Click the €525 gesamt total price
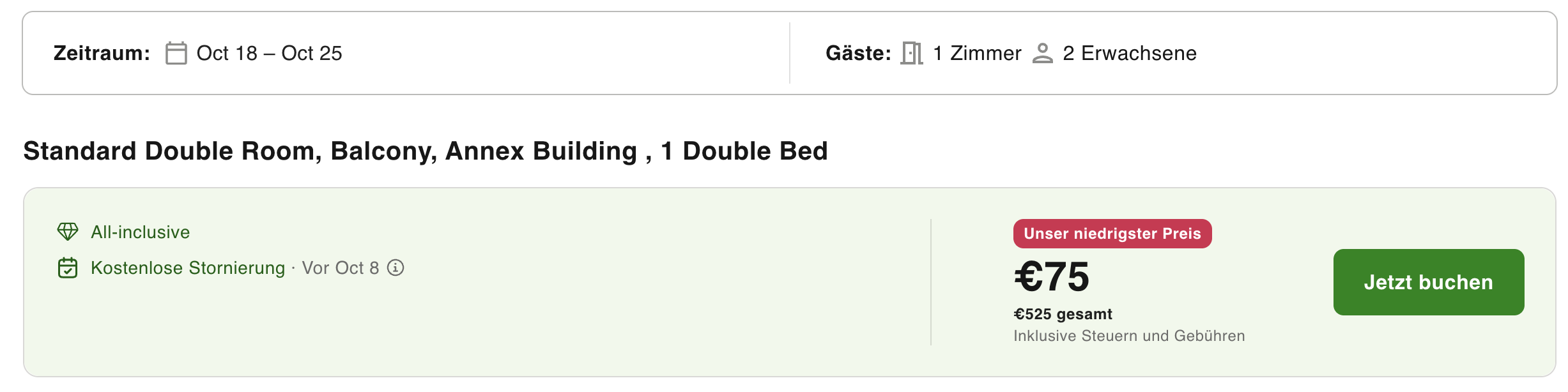Image resolution: width=1568 pixels, height=392 pixels. coord(1063,314)
